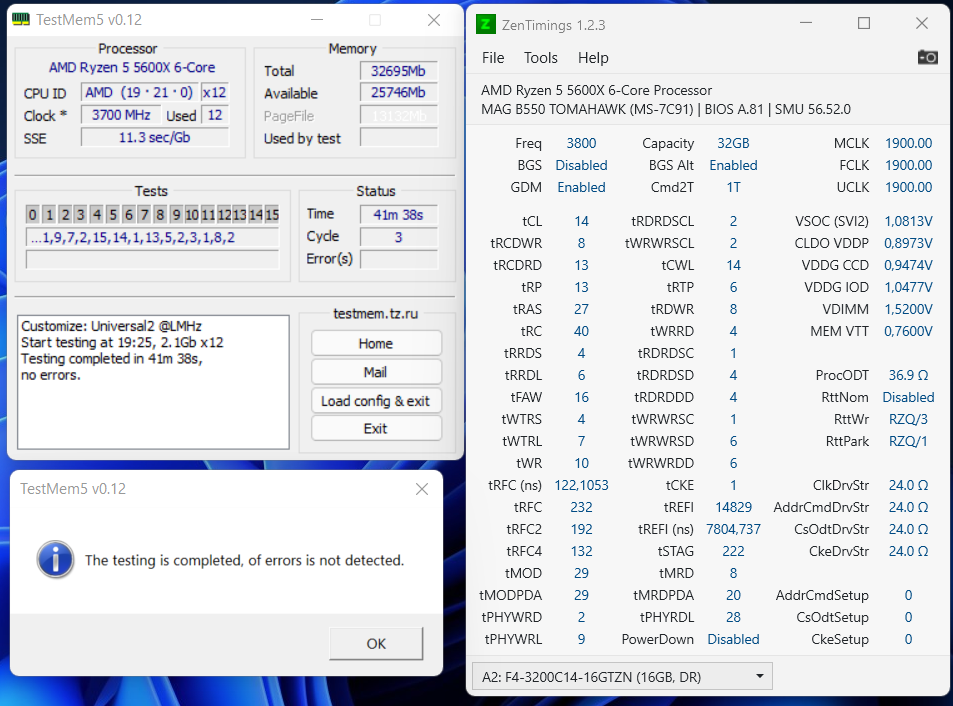This screenshot has height=706, width=953.
Task: Open ZenTimings Help menu
Action: pyautogui.click(x=593, y=58)
